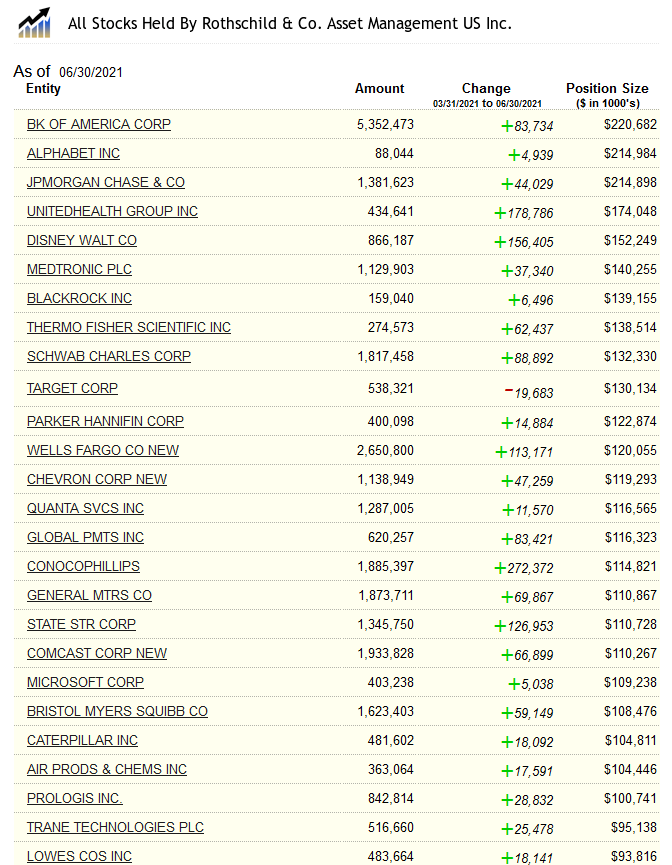This screenshot has height=865, width=672.
Task: Open QUANTA SVCS INC link
Action: coord(86,508)
